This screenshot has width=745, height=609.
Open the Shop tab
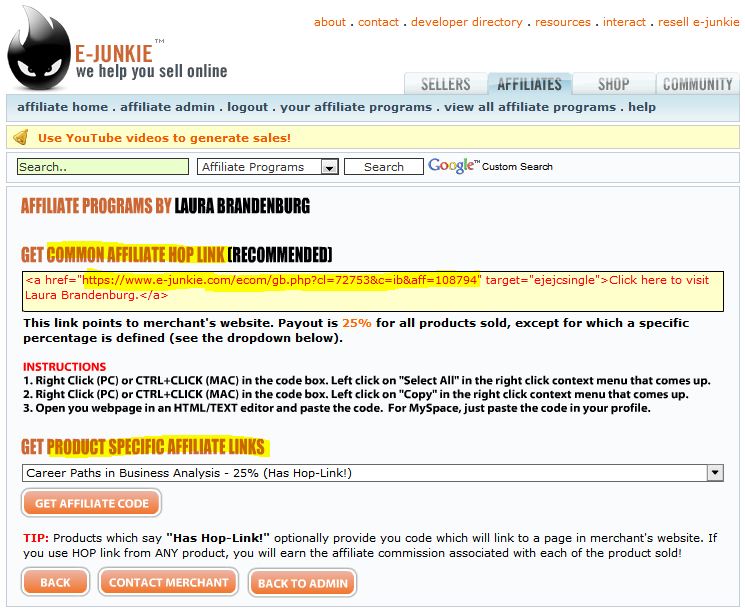(x=613, y=84)
